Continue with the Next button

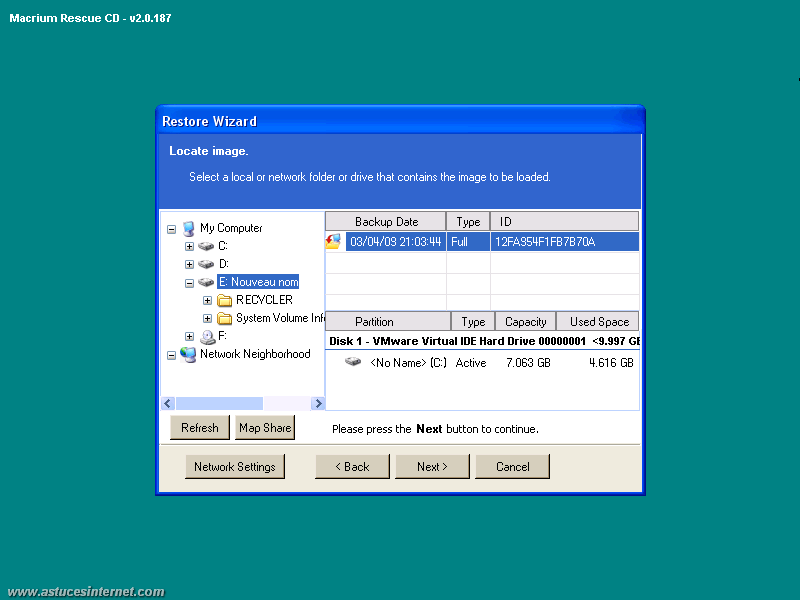[x=432, y=466]
